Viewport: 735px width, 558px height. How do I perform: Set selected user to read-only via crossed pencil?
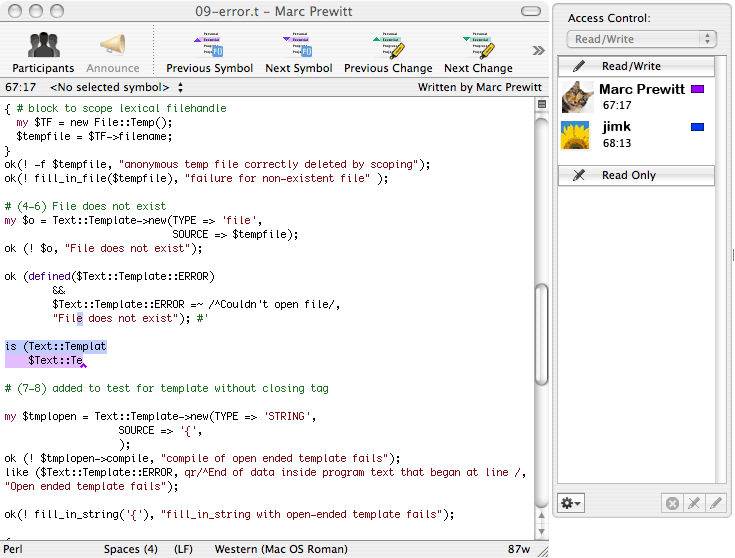pos(694,503)
